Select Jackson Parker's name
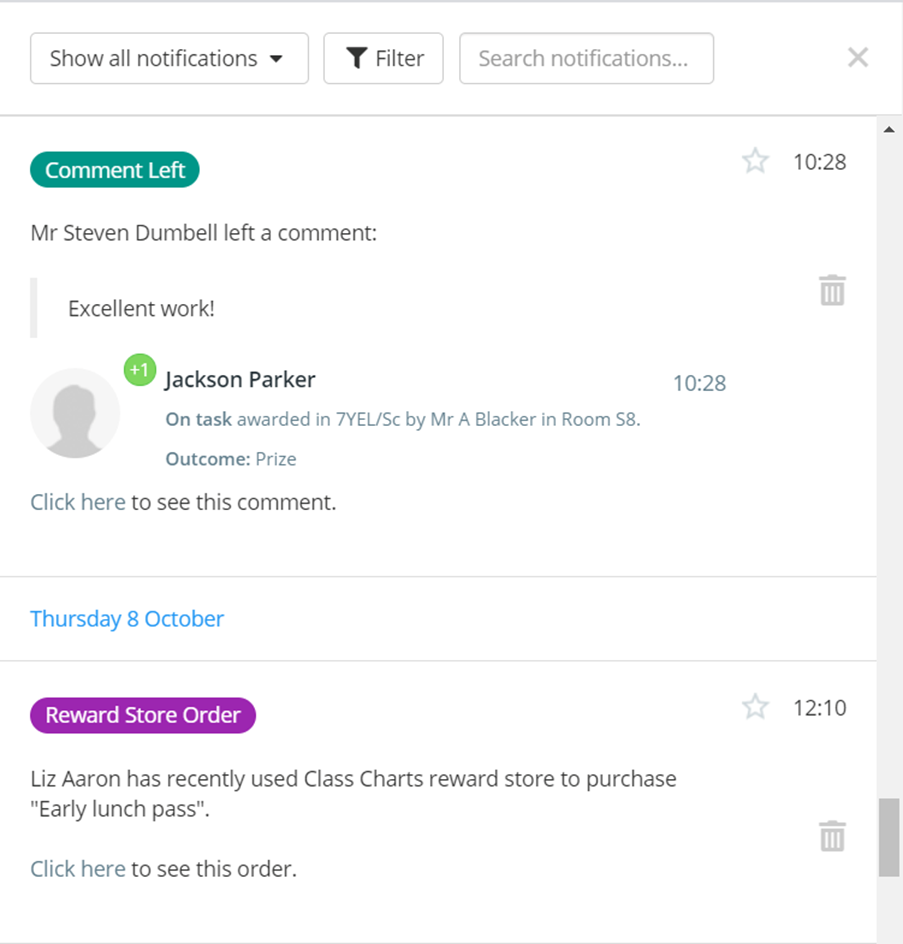This screenshot has width=903, height=944. coord(239,380)
